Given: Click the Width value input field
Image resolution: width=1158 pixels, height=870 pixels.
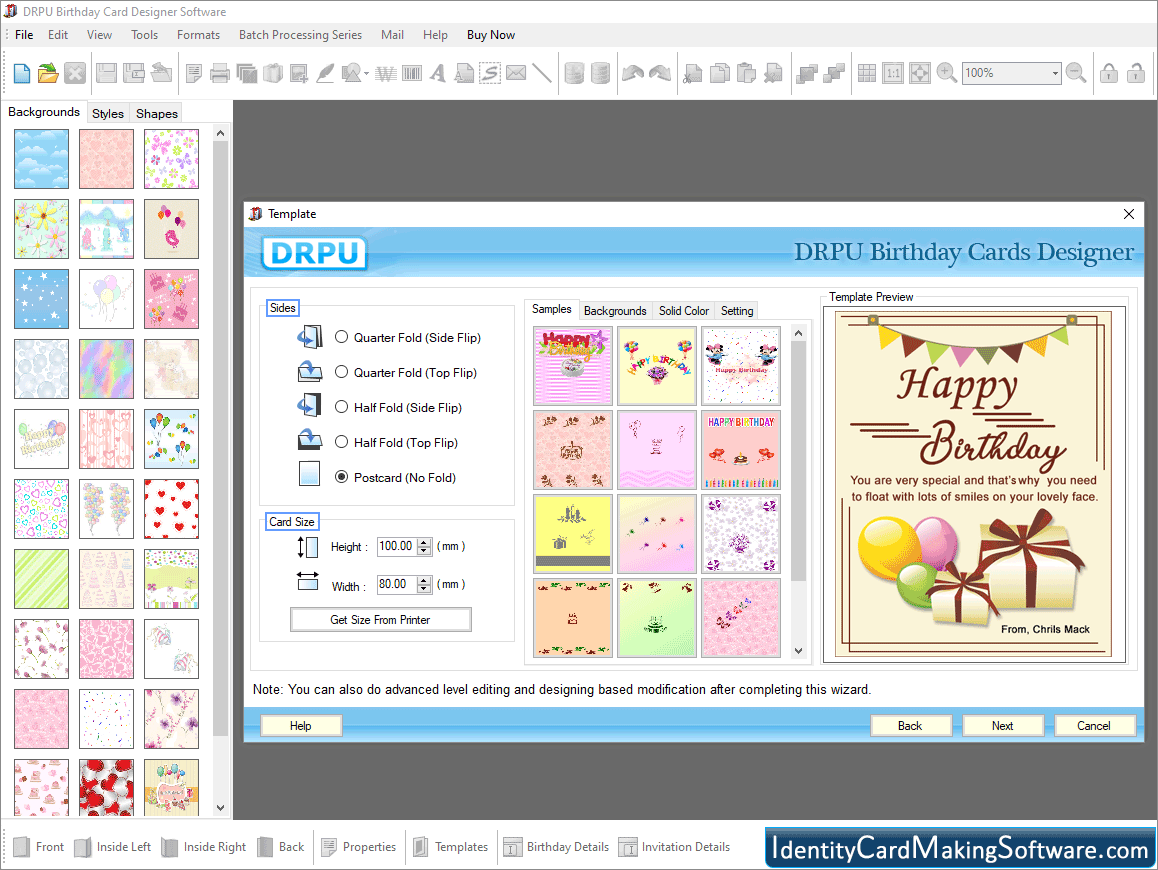Looking at the screenshot, I should click(397, 584).
